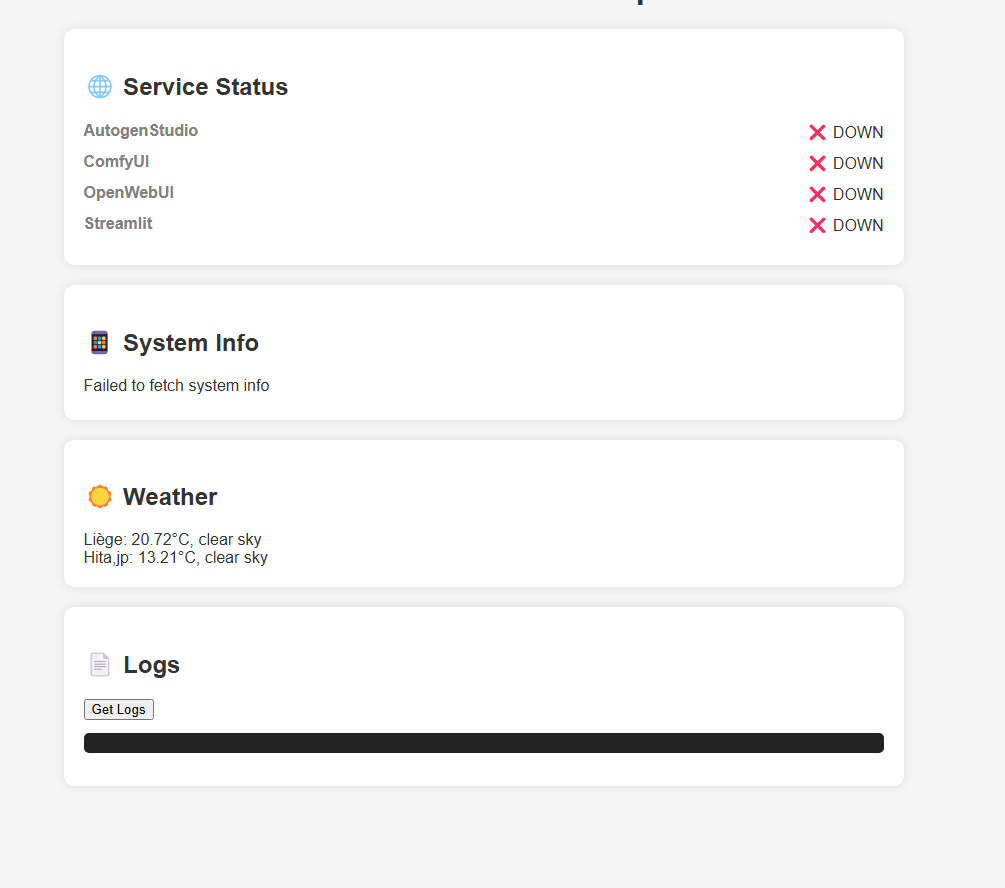
Task: Click the red X for ComfyUI
Action: (x=817, y=163)
